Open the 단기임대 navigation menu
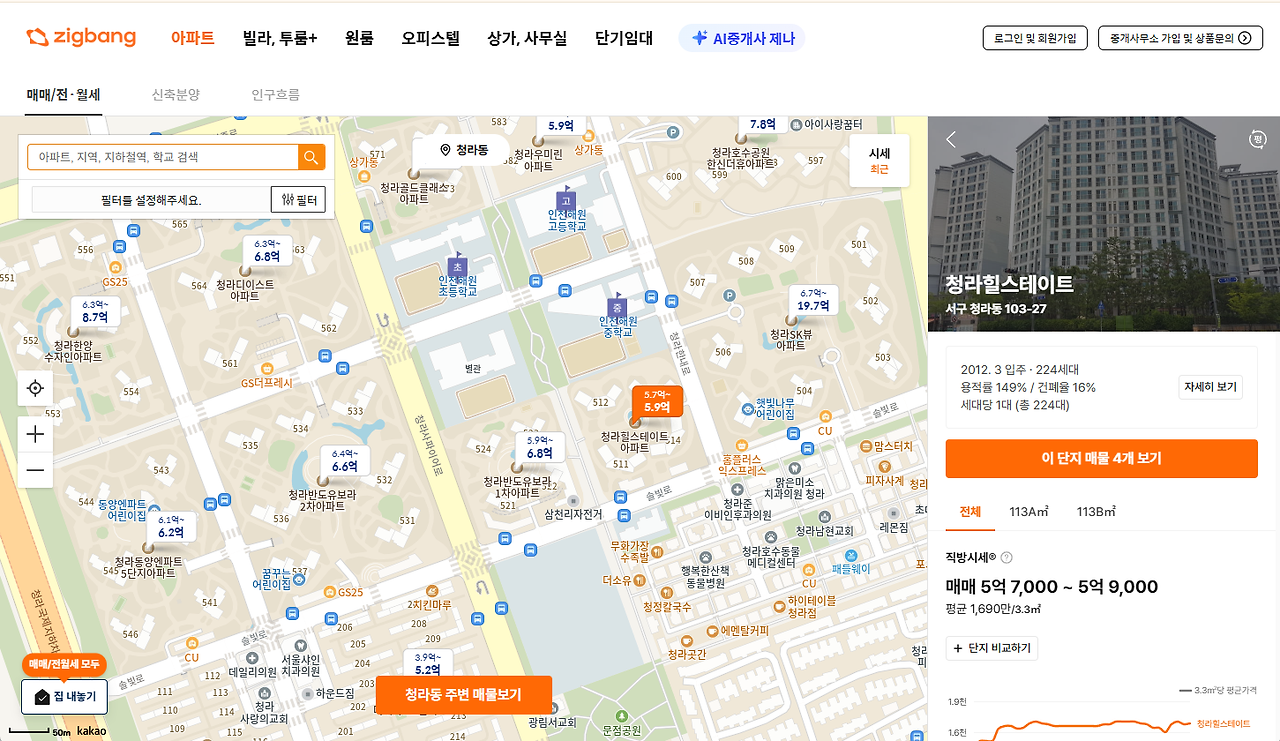1280x741 pixels. tap(624, 38)
